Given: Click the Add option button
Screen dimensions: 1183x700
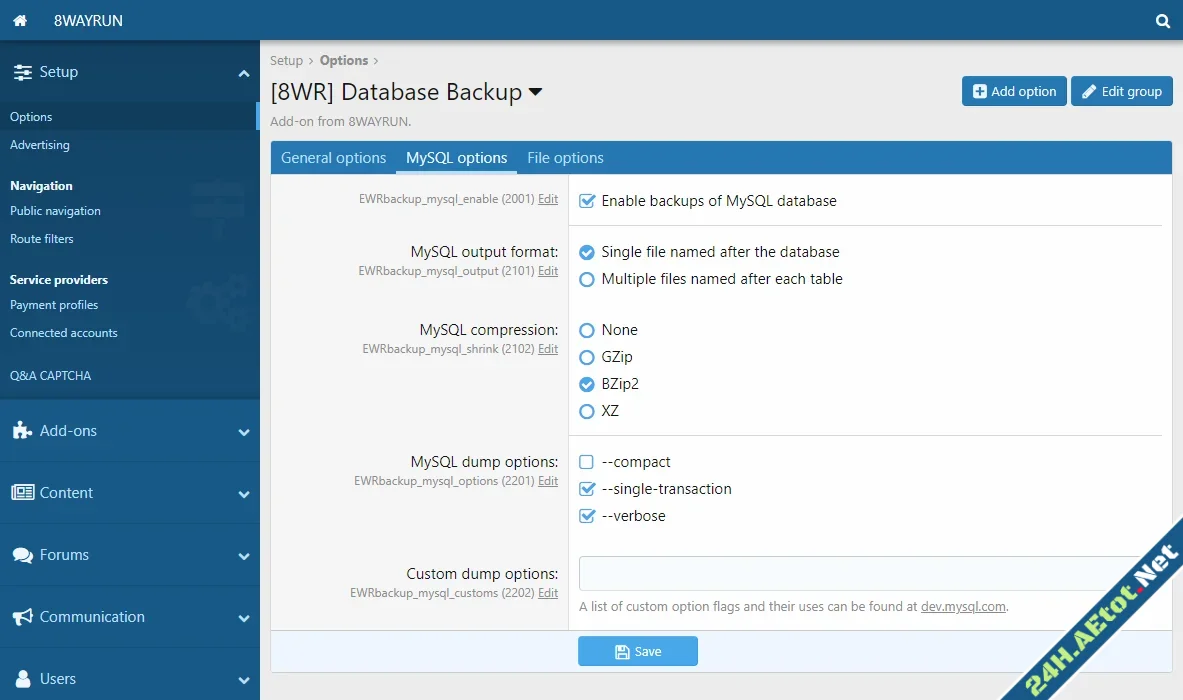Looking at the screenshot, I should [1013, 91].
